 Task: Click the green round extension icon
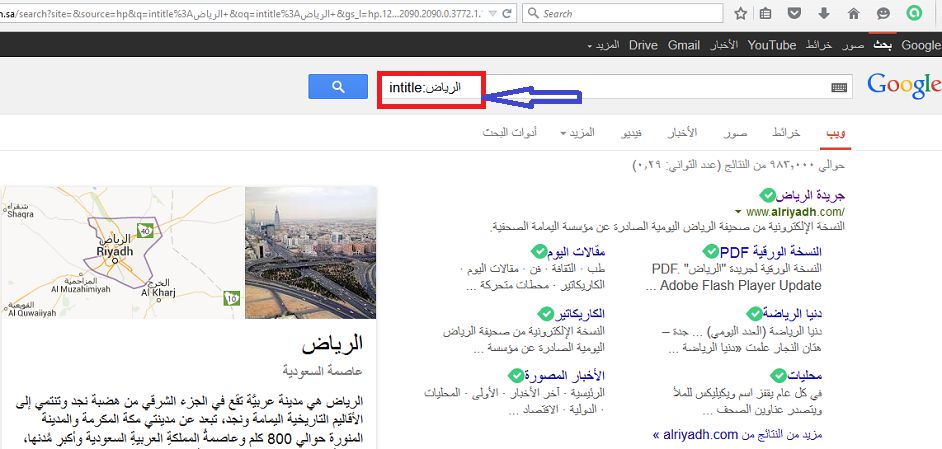point(914,13)
